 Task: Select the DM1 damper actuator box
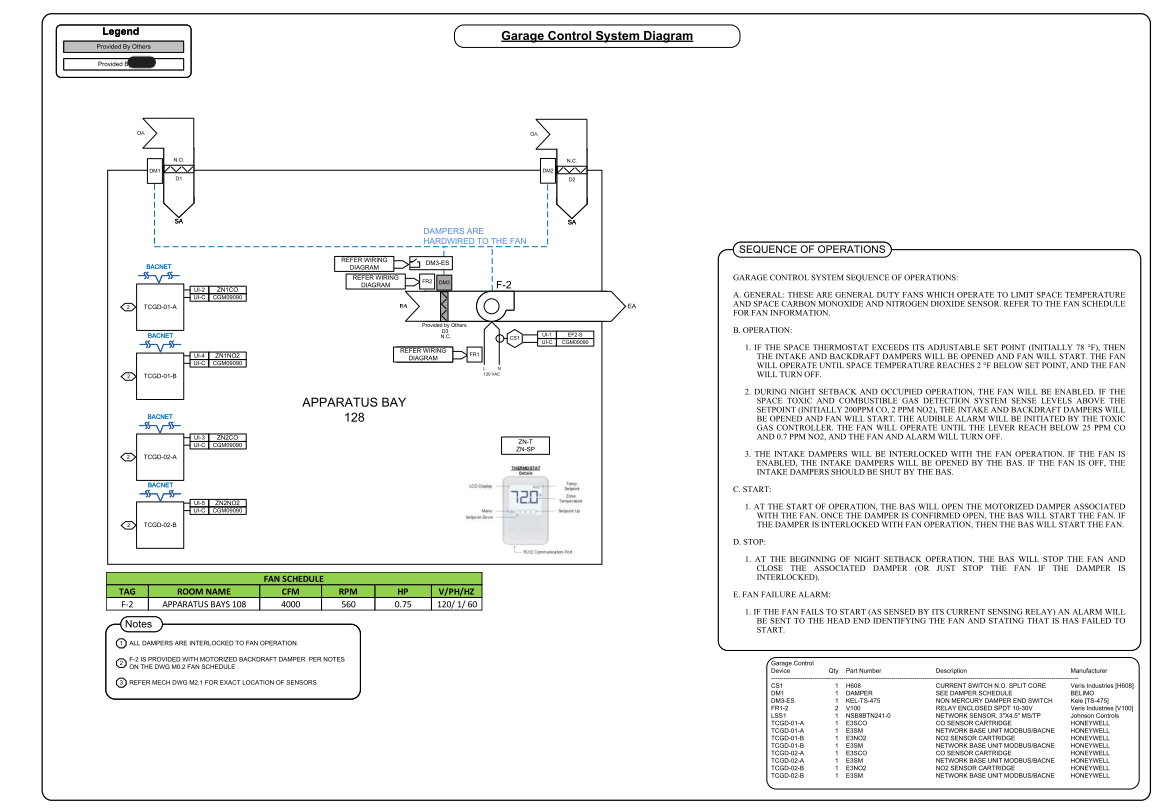tap(155, 171)
